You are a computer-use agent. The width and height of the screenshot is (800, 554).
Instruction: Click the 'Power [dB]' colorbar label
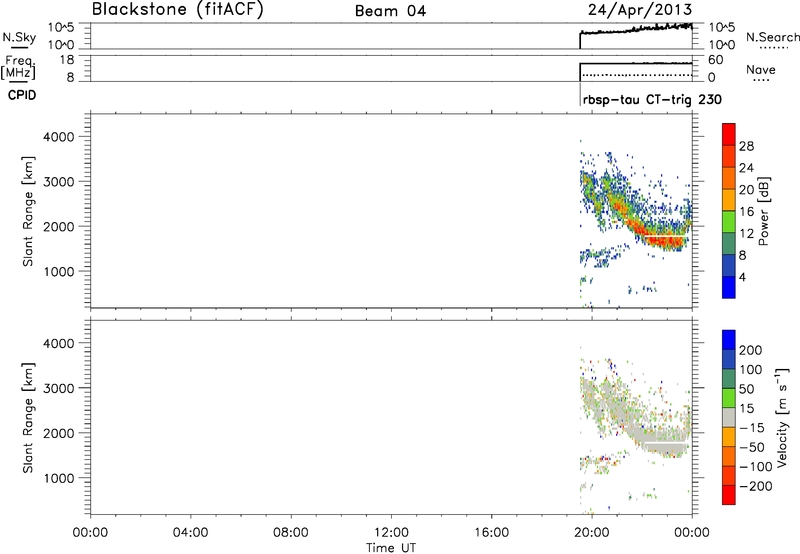pyautogui.click(x=763, y=211)
